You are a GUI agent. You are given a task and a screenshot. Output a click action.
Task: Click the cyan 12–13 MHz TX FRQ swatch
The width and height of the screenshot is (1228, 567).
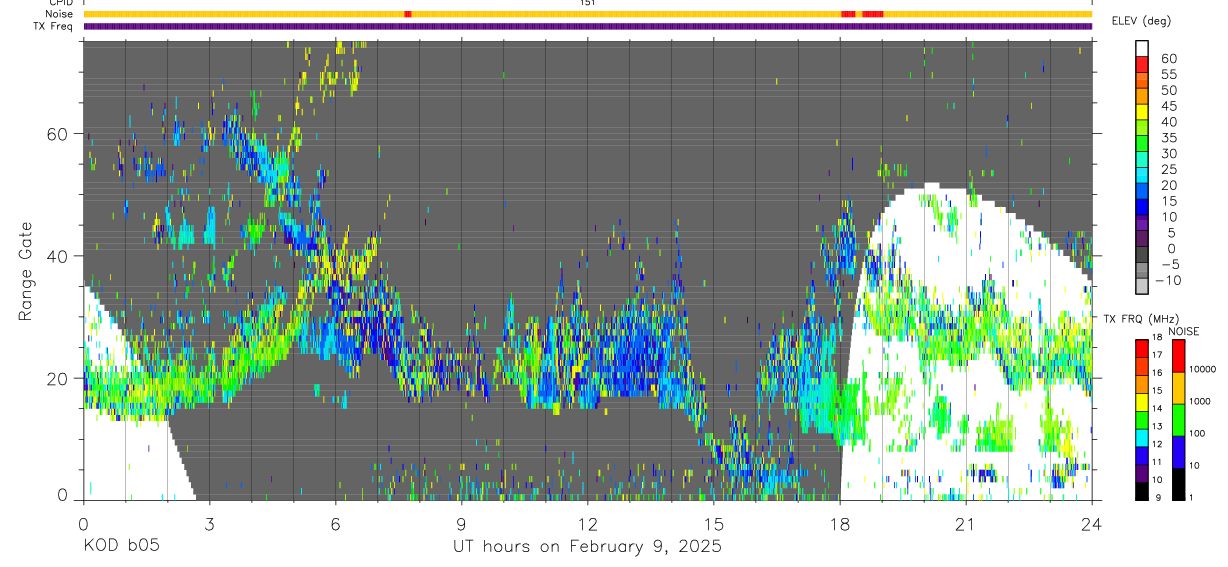(1142, 437)
